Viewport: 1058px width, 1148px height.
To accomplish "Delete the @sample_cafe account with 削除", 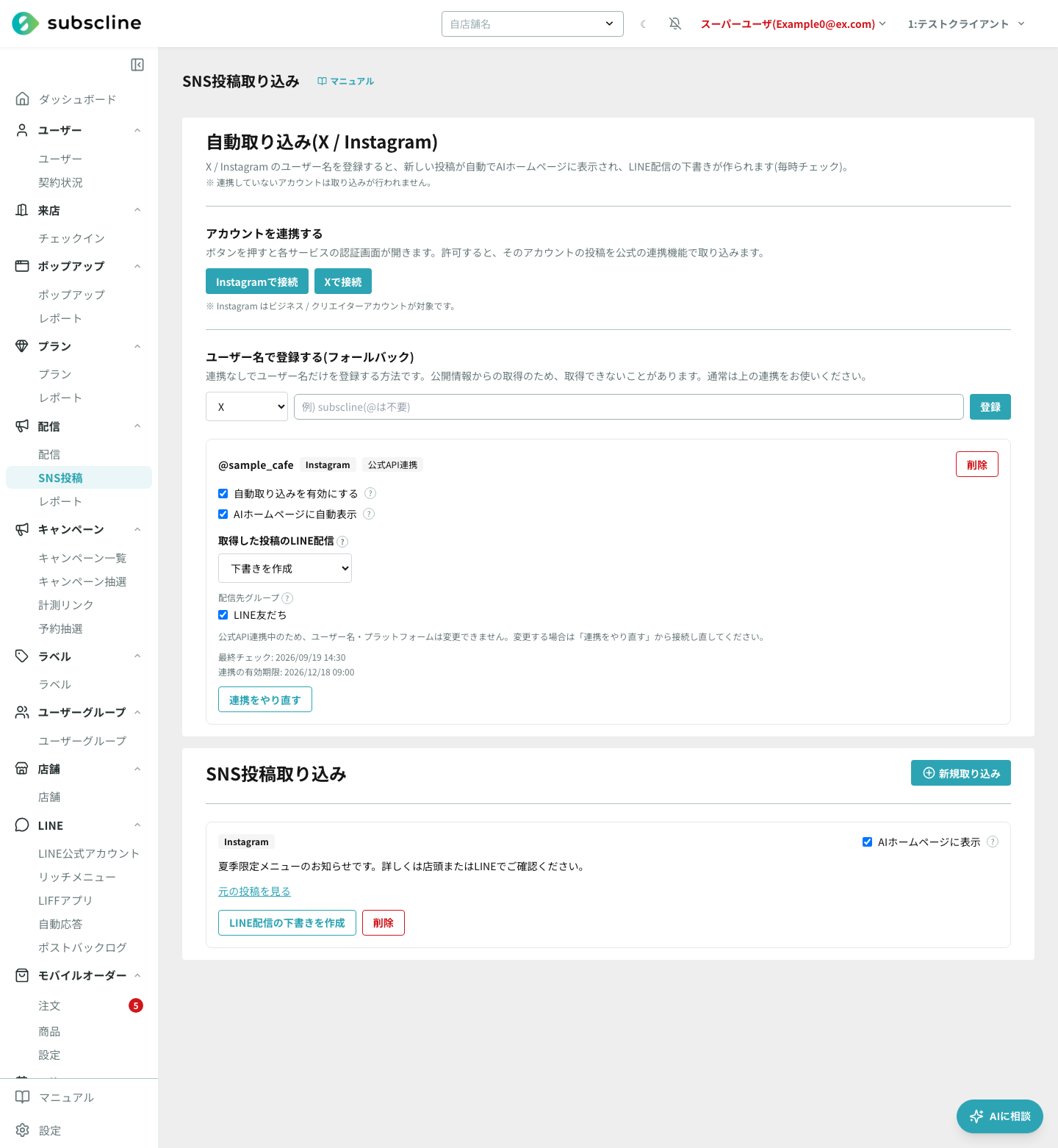I will tap(977, 464).
